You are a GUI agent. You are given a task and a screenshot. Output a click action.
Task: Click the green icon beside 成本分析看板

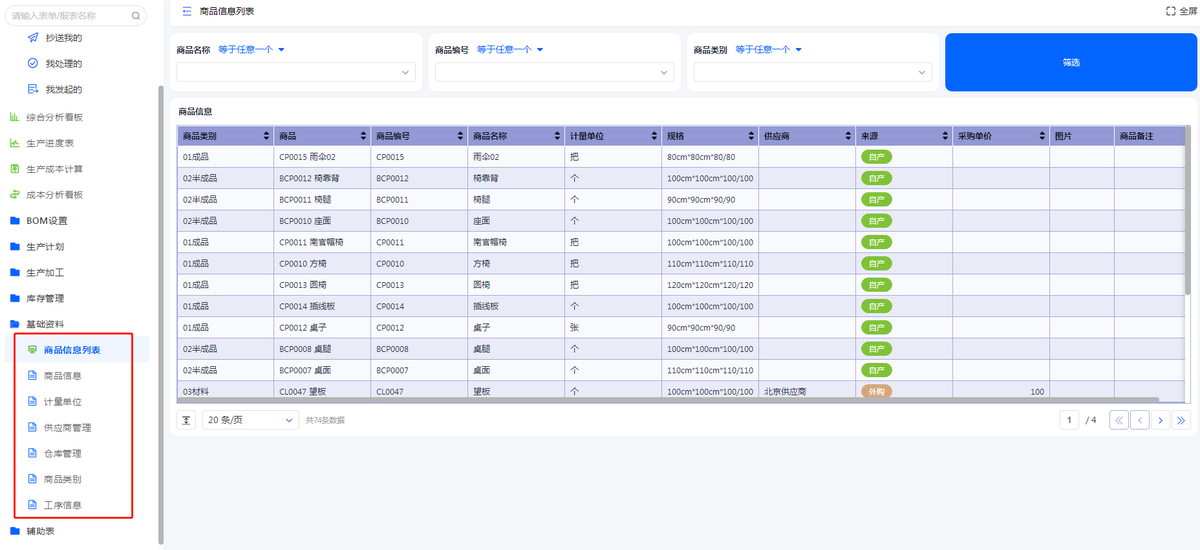[x=15, y=195]
